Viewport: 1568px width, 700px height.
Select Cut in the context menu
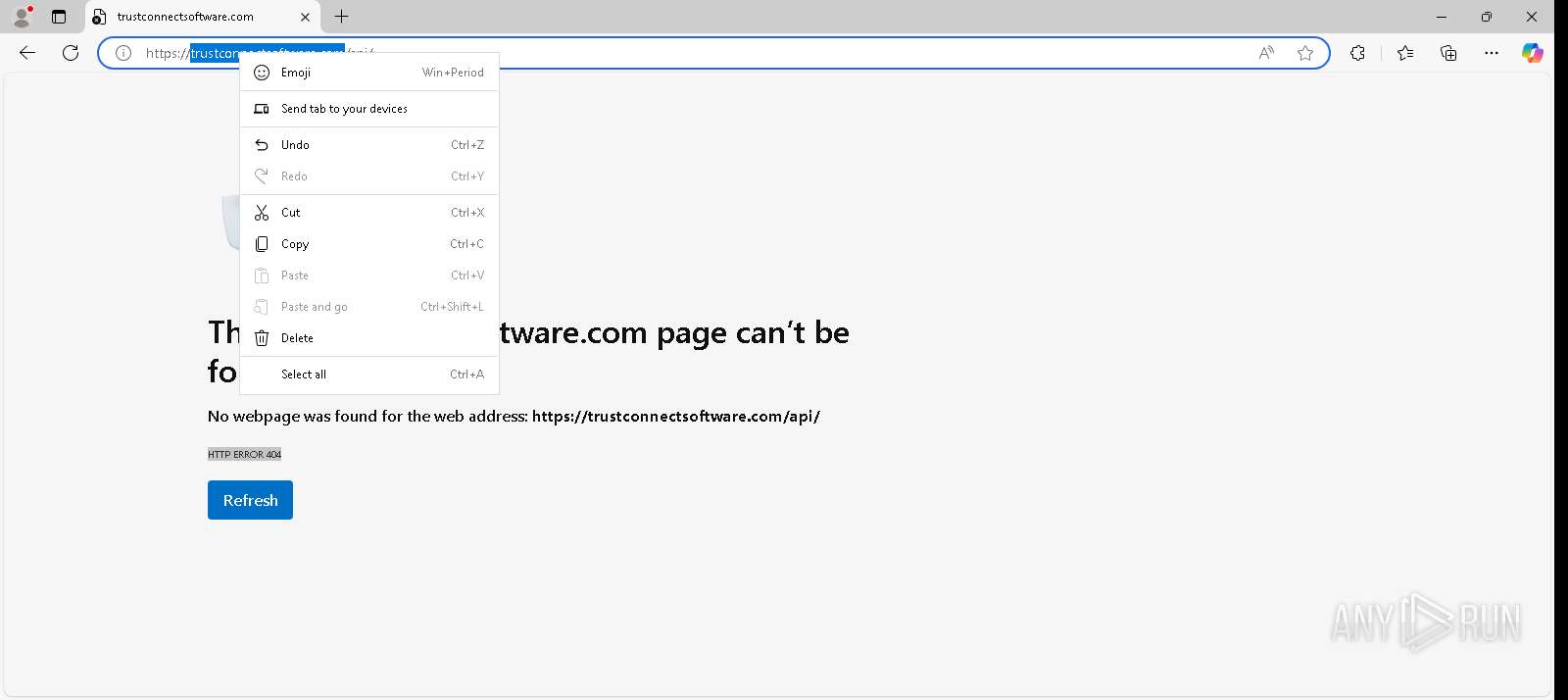click(x=369, y=213)
